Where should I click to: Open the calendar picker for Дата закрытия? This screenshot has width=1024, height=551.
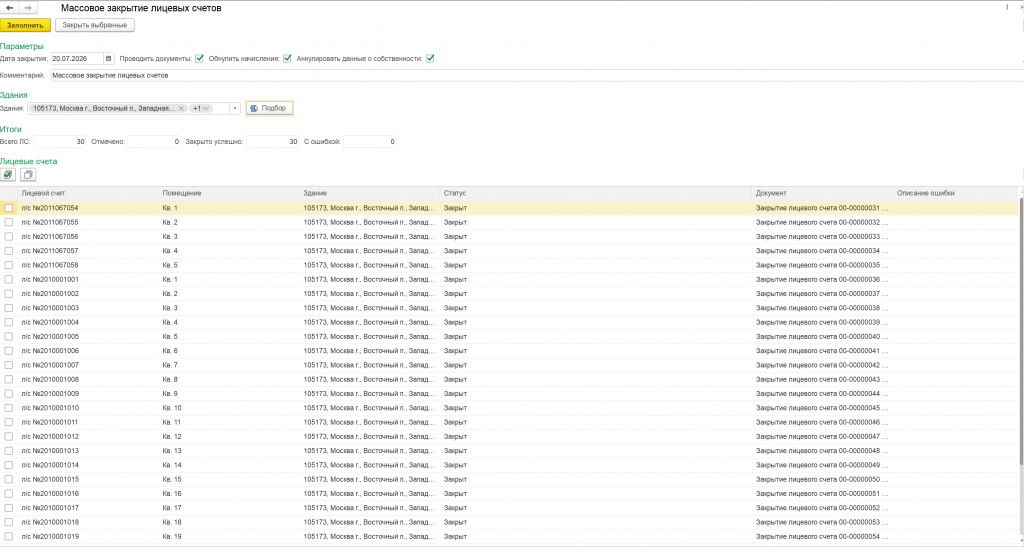[x=108, y=59]
